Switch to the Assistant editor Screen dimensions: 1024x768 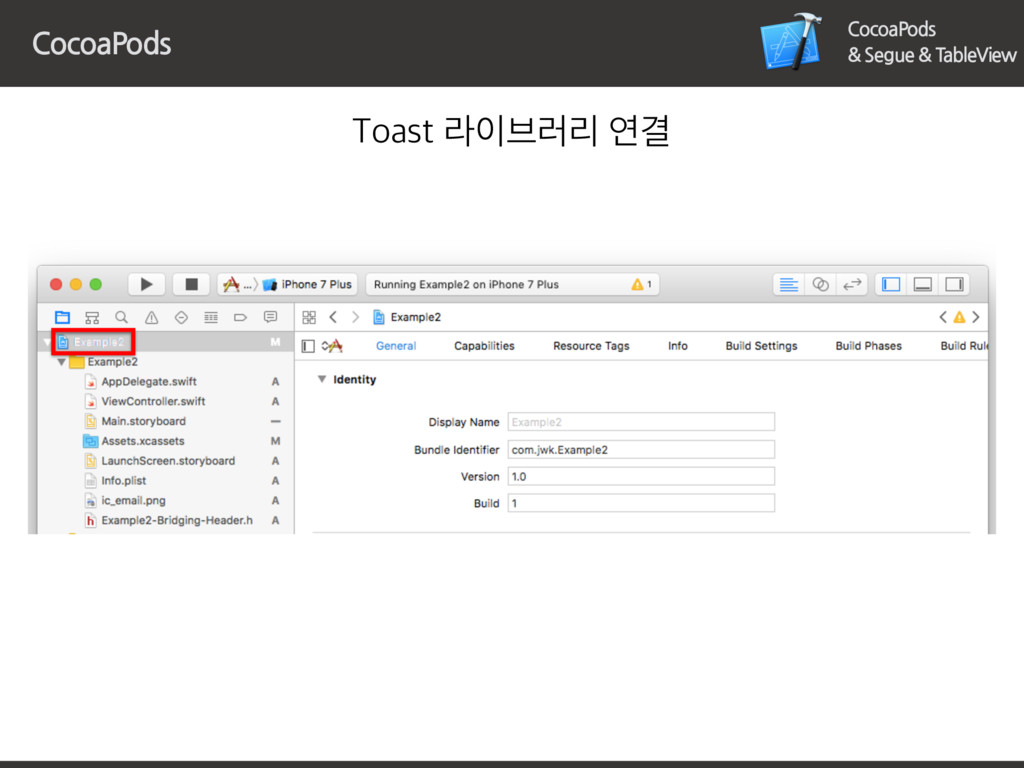click(x=820, y=284)
